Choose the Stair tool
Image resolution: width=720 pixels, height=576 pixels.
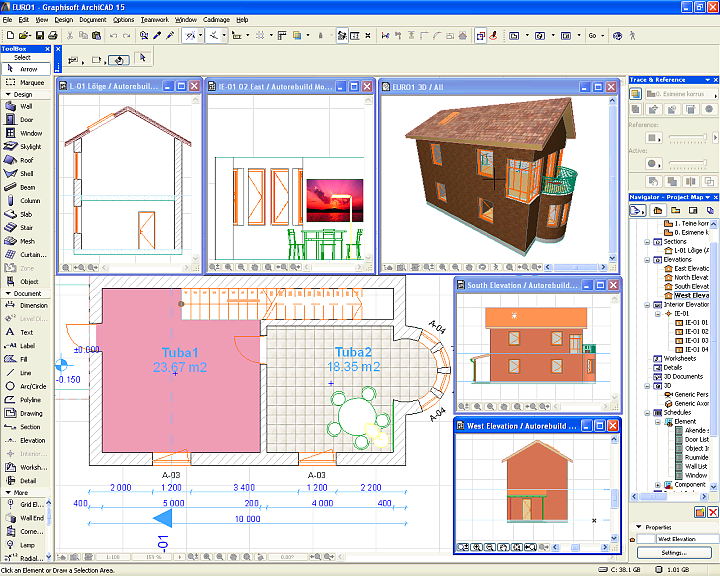[26, 227]
